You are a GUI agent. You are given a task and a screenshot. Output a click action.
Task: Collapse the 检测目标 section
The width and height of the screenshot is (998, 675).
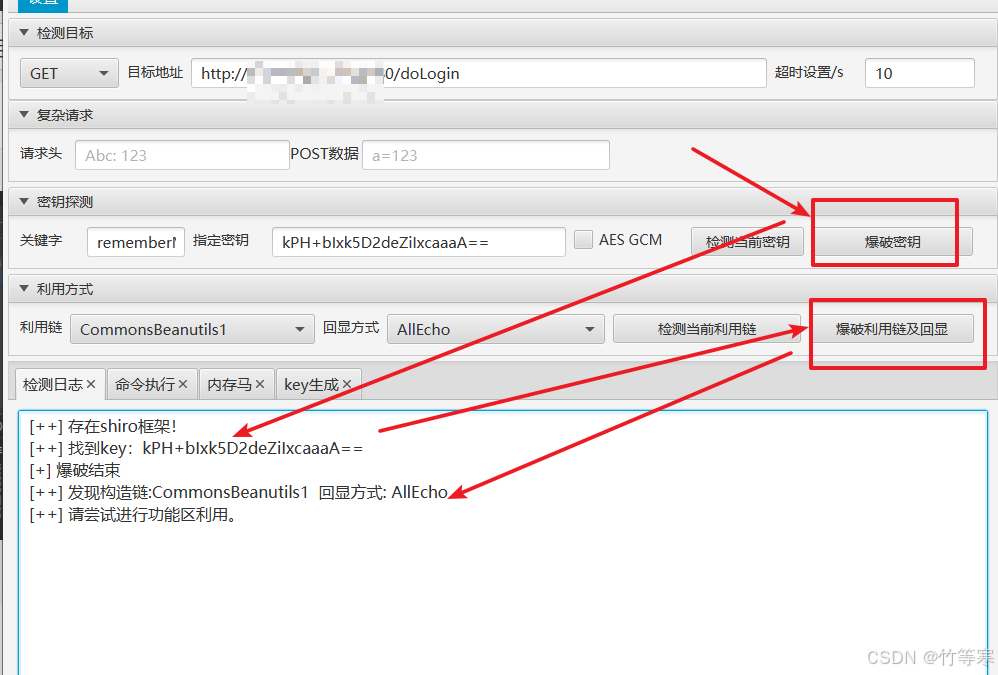(x=22, y=32)
